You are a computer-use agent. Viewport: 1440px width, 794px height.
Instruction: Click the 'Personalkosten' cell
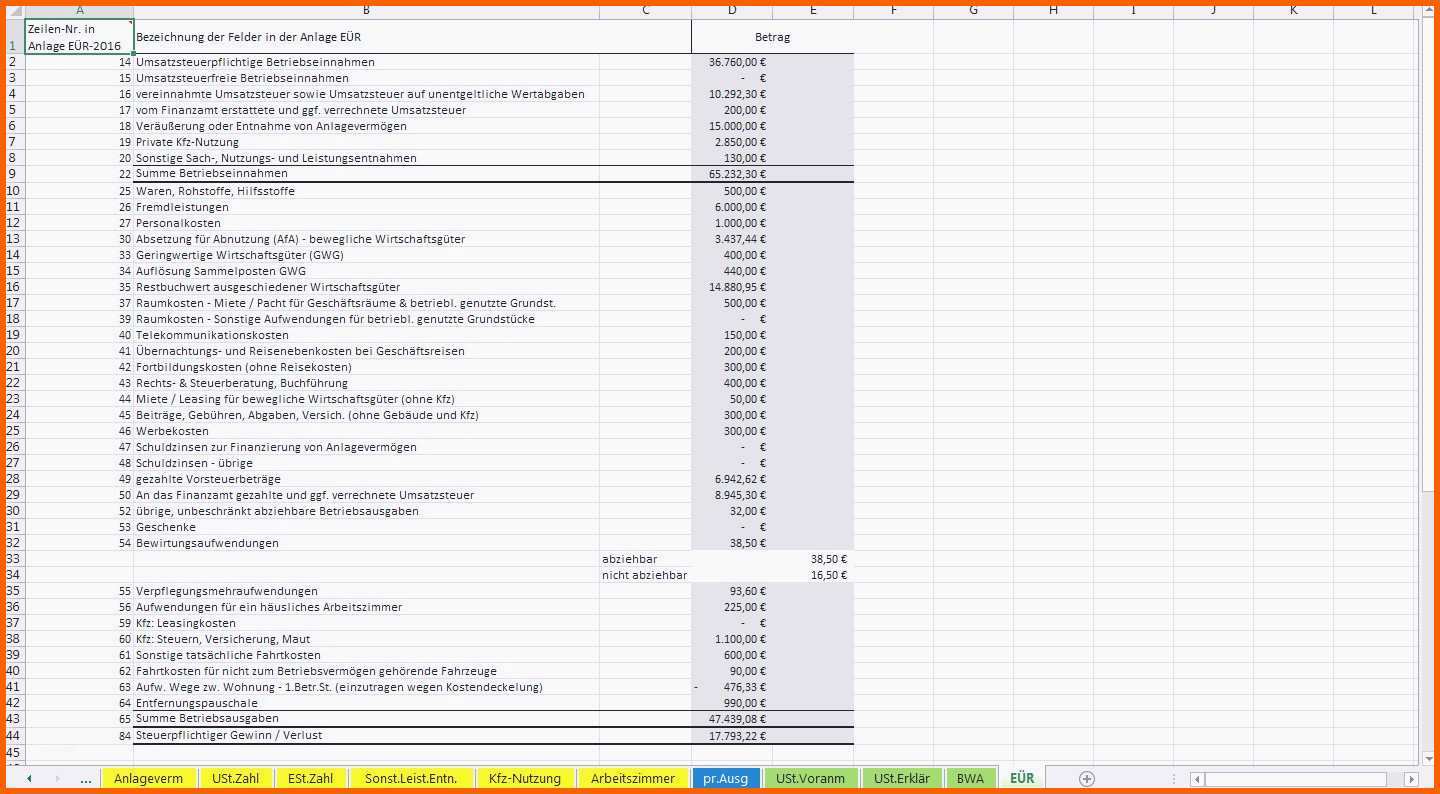pos(366,223)
